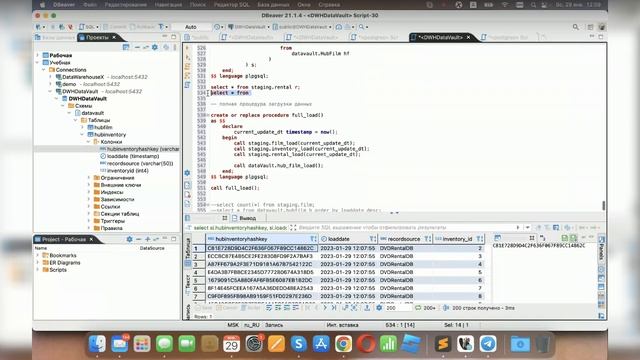This screenshot has width=640, height=360.
Task: Click inside line 533 select from staging.rental
Action: [255, 87]
